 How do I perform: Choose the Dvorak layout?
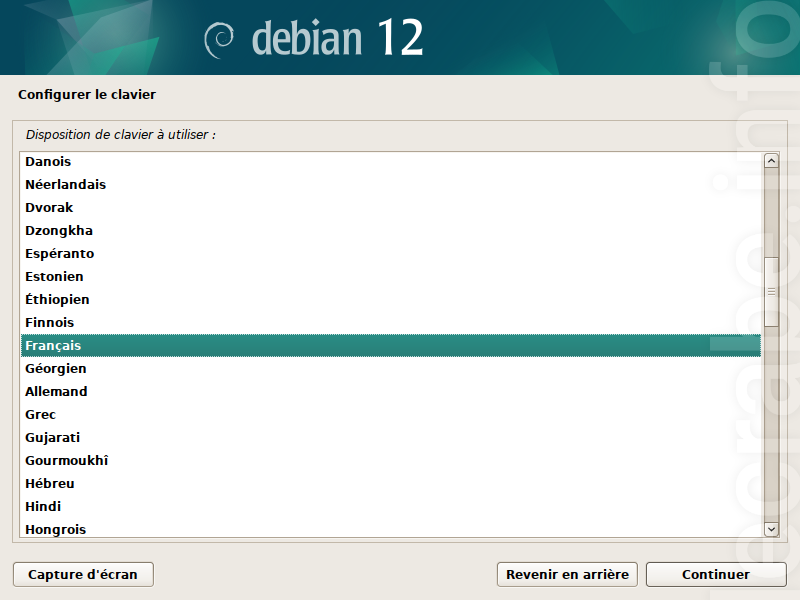pyautogui.click(x=391, y=208)
